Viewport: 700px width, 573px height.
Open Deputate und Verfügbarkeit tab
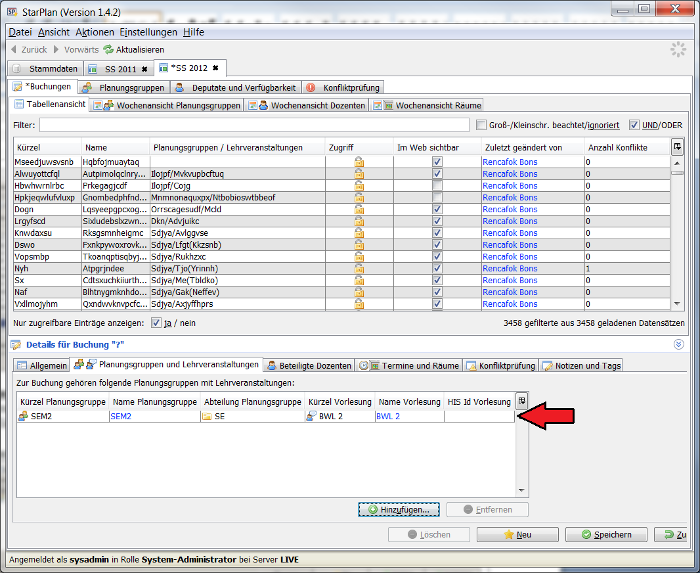[236, 88]
